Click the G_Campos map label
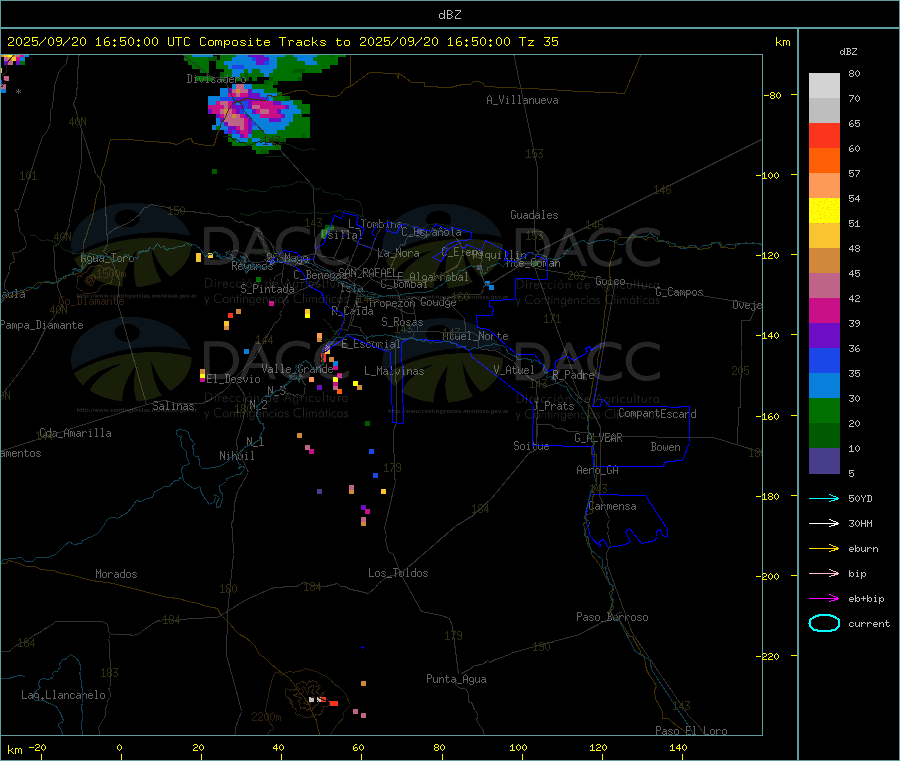 tap(680, 292)
